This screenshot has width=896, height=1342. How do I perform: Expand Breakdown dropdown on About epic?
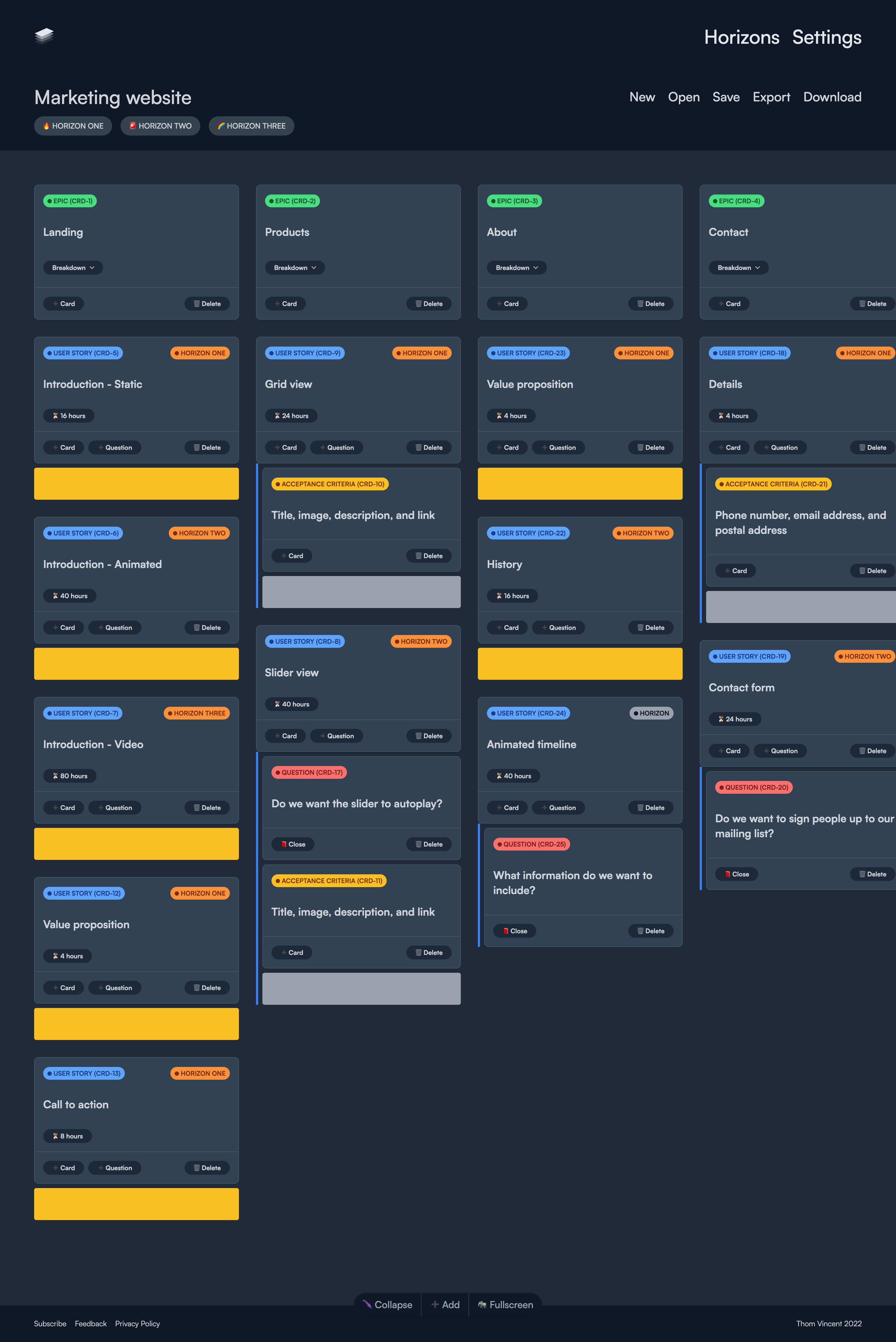[x=517, y=268]
